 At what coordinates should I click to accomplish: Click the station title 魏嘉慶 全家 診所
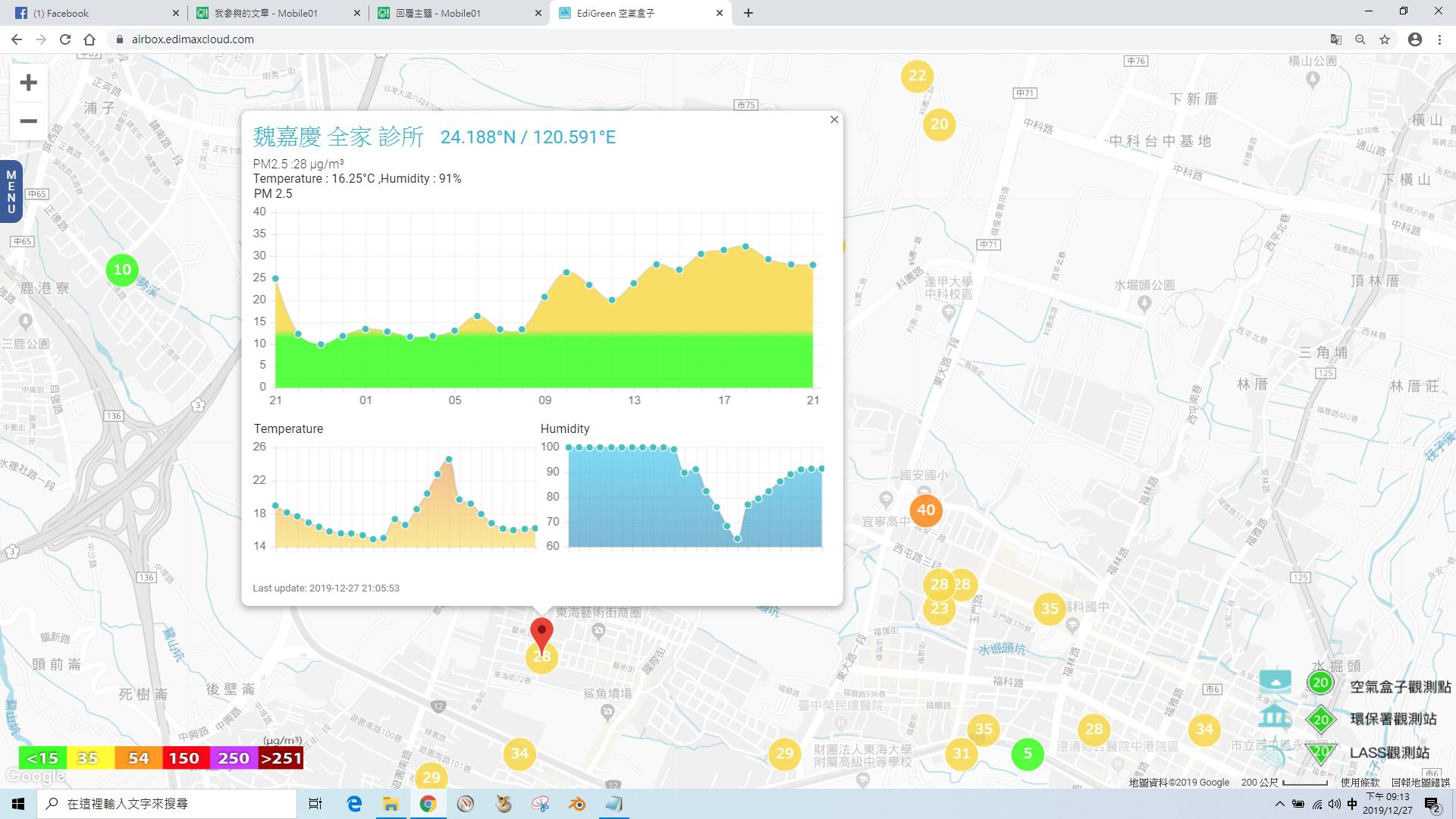(x=338, y=137)
